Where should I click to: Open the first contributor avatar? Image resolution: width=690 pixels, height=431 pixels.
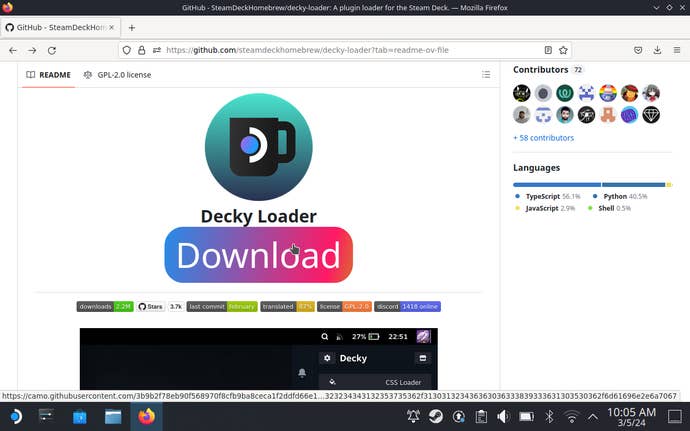(521, 93)
